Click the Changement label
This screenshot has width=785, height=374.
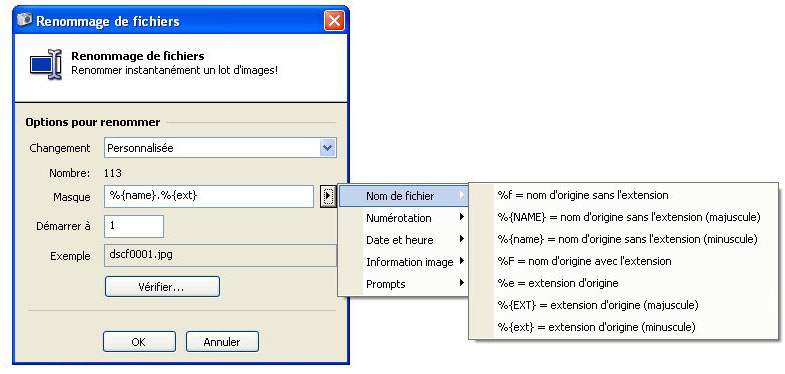coord(60,148)
